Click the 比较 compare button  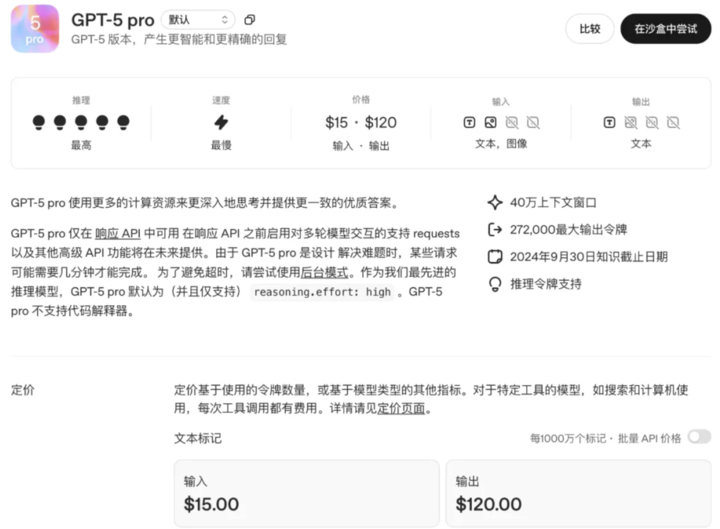click(590, 29)
